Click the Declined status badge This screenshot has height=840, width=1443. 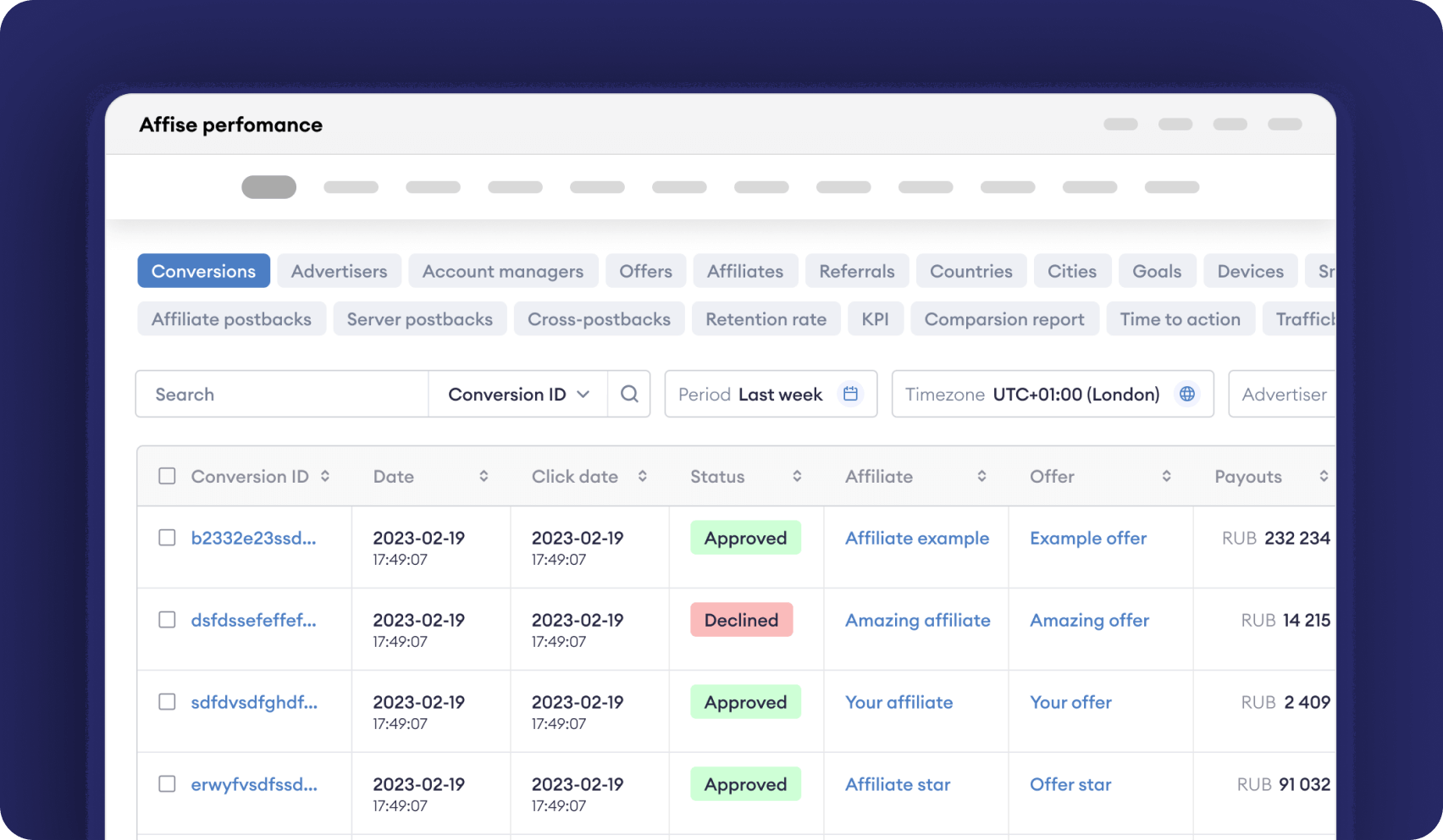coord(741,620)
